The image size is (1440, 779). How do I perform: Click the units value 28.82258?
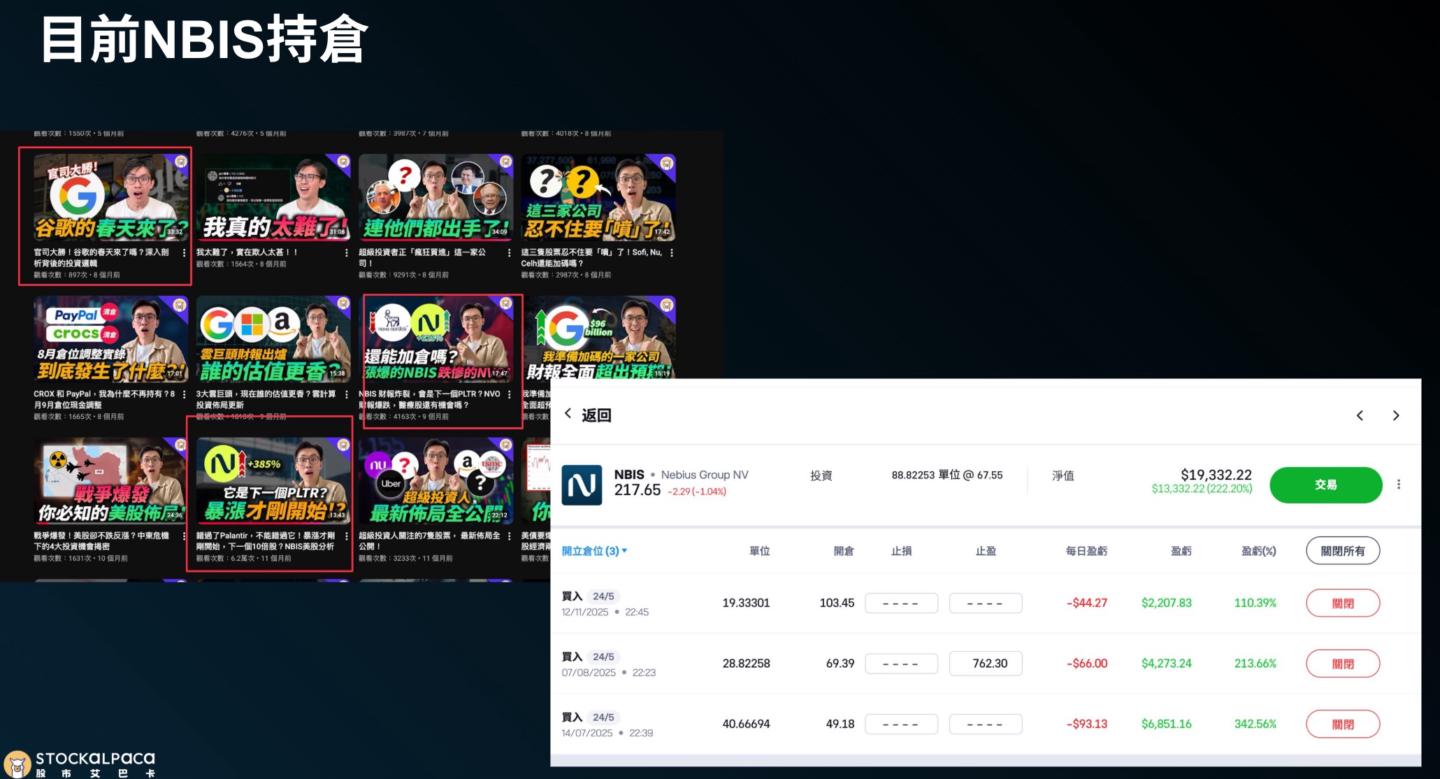click(746, 664)
